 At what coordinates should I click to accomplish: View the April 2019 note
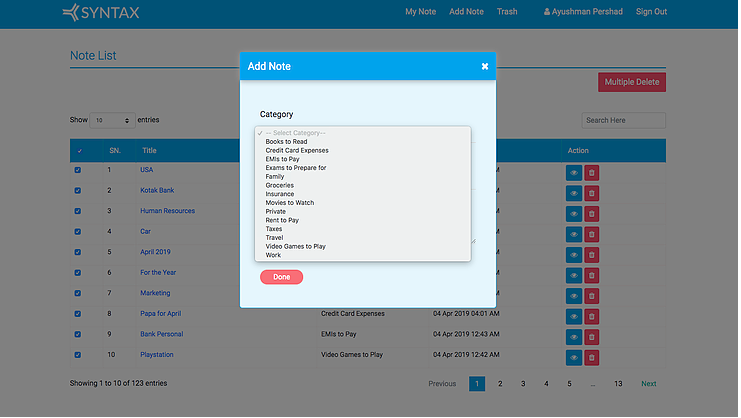tap(574, 255)
